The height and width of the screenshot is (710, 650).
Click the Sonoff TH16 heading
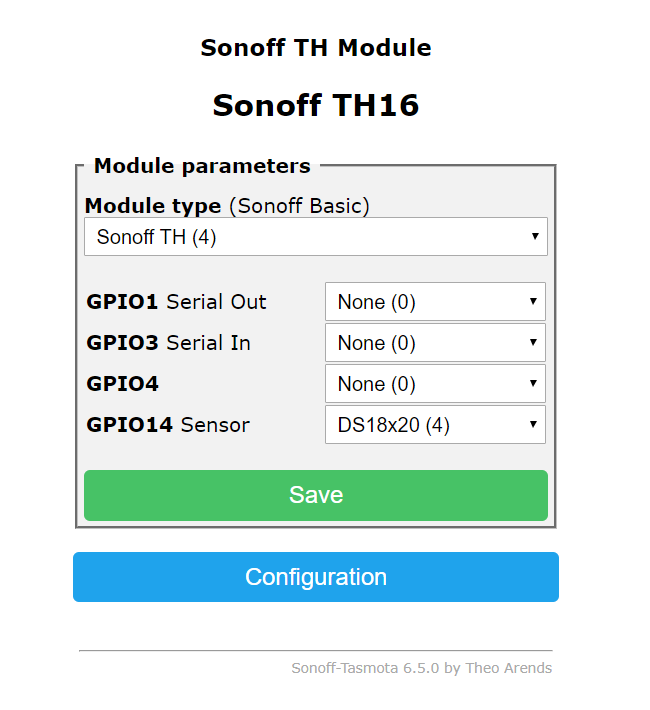(316, 105)
